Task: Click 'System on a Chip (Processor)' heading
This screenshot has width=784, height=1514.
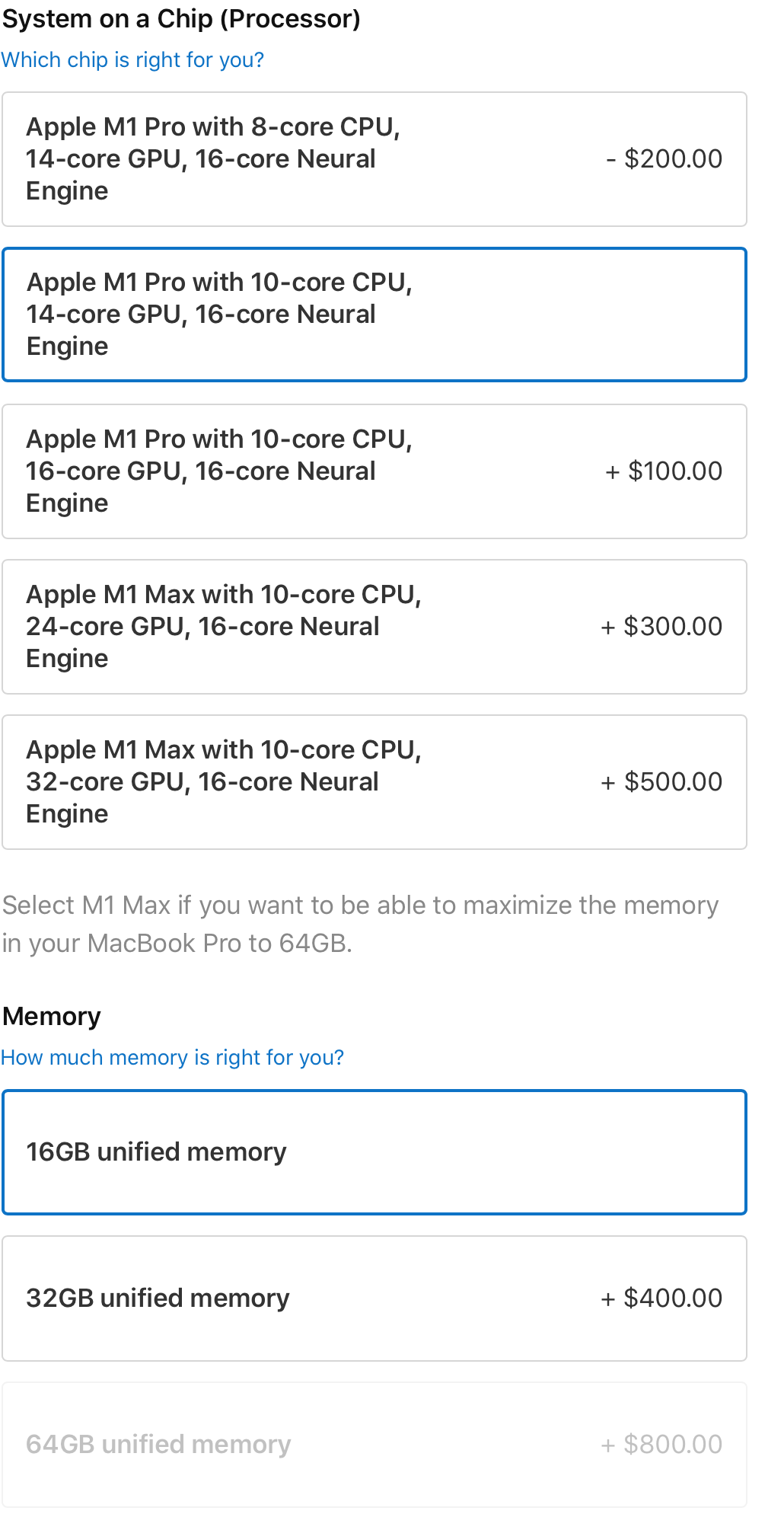Action: [x=181, y=19]
